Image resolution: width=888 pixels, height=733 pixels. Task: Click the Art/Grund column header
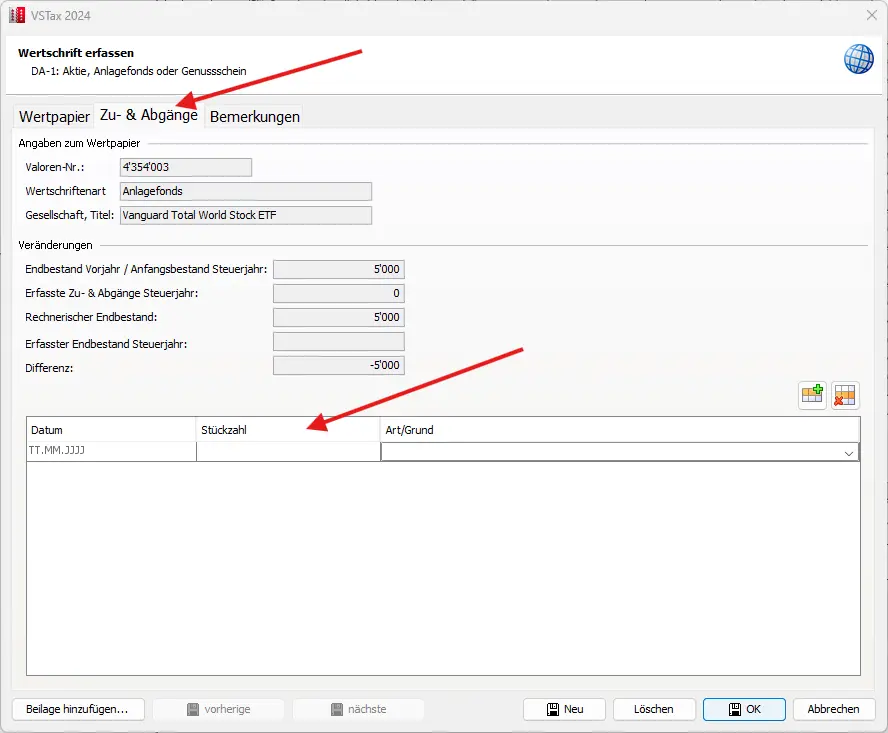[x=619, y=430]
